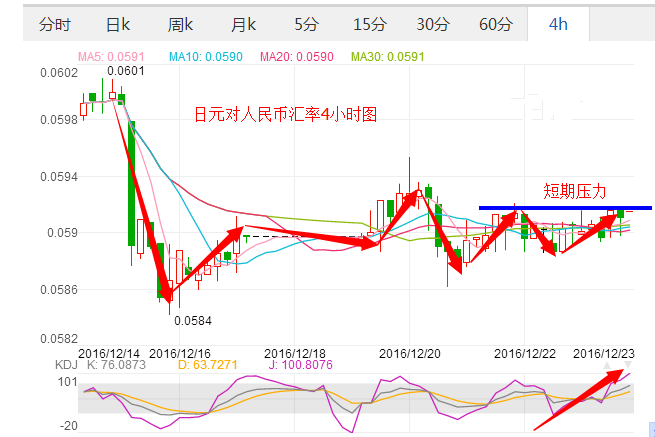Click the 0.0586 y-axis price label
The height and width of the screenshot is (437, 655).
(x=59, y=290)
